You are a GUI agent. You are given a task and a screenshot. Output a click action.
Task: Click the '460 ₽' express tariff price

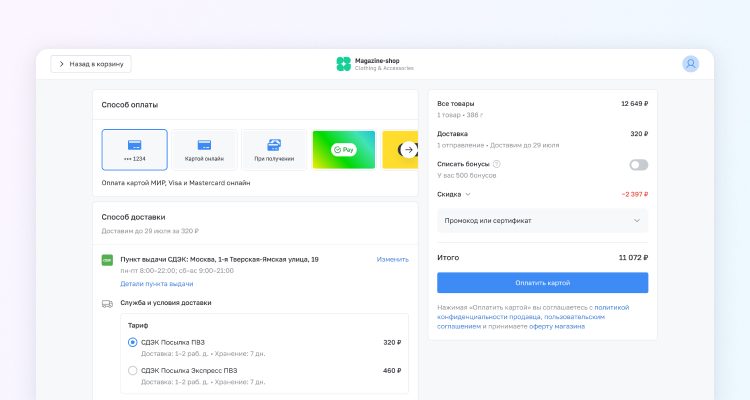pos(392,370)
